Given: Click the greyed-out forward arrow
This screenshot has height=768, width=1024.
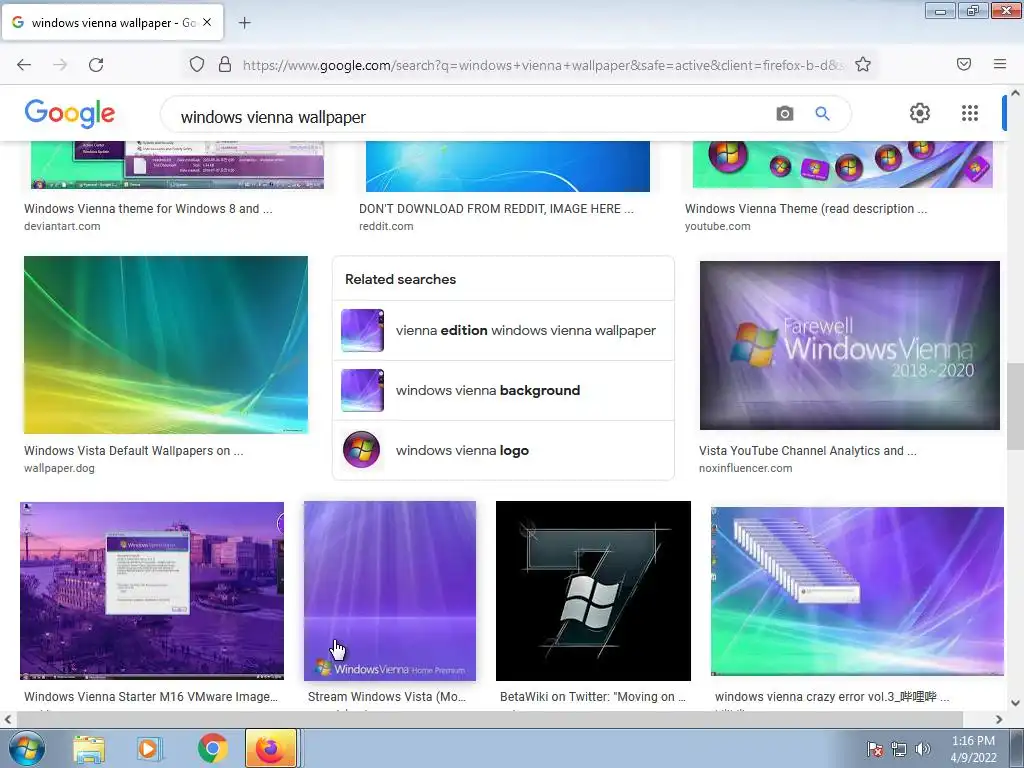Looking at the screenshot, I should [x=60, y=65].
